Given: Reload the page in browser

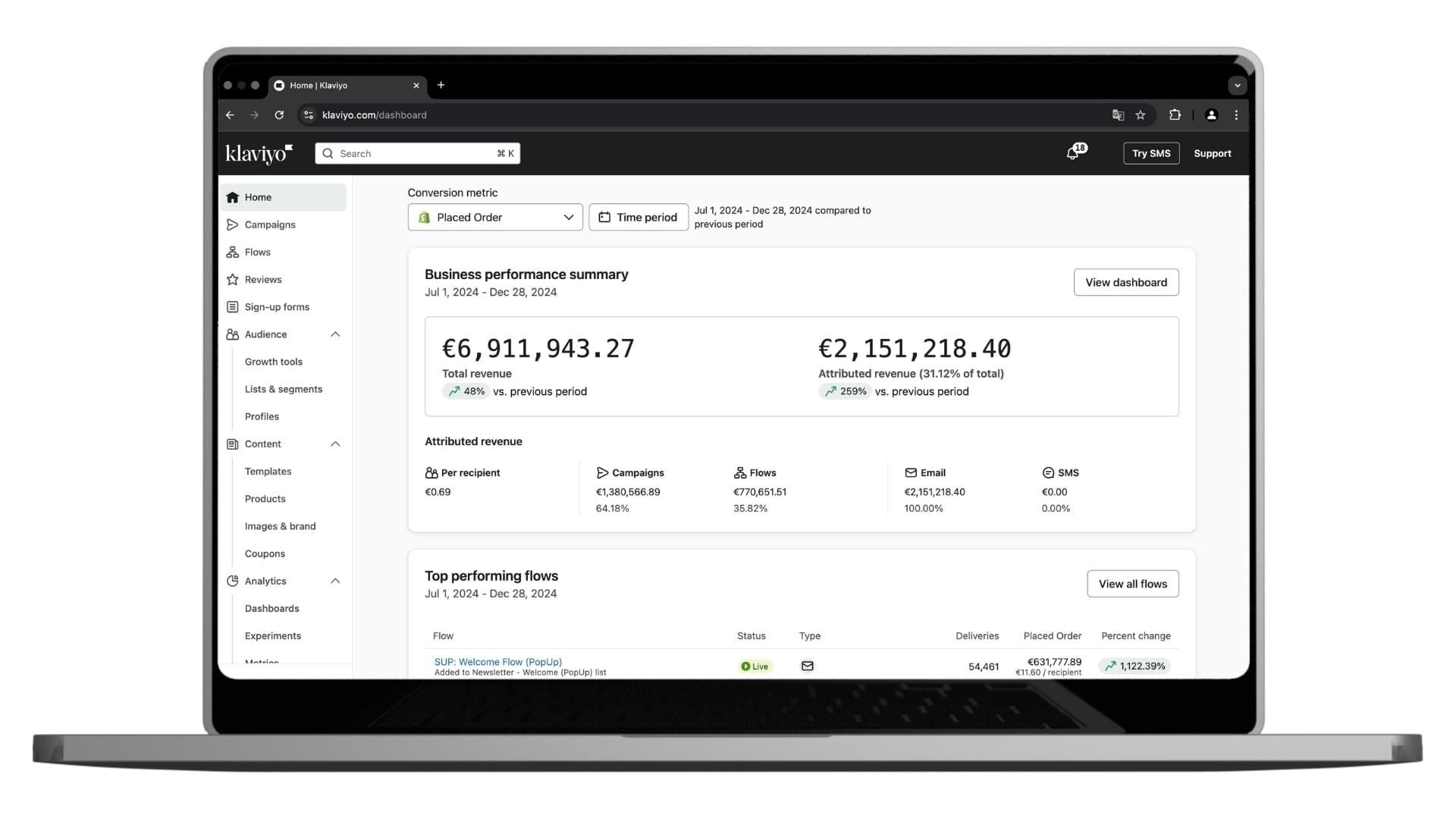Looking at the screenshot, I should point(279,115).
